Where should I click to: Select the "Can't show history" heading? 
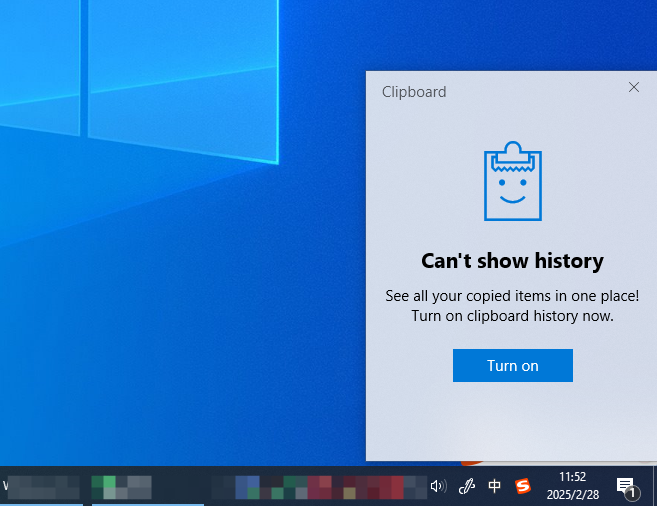pos(512,261)
